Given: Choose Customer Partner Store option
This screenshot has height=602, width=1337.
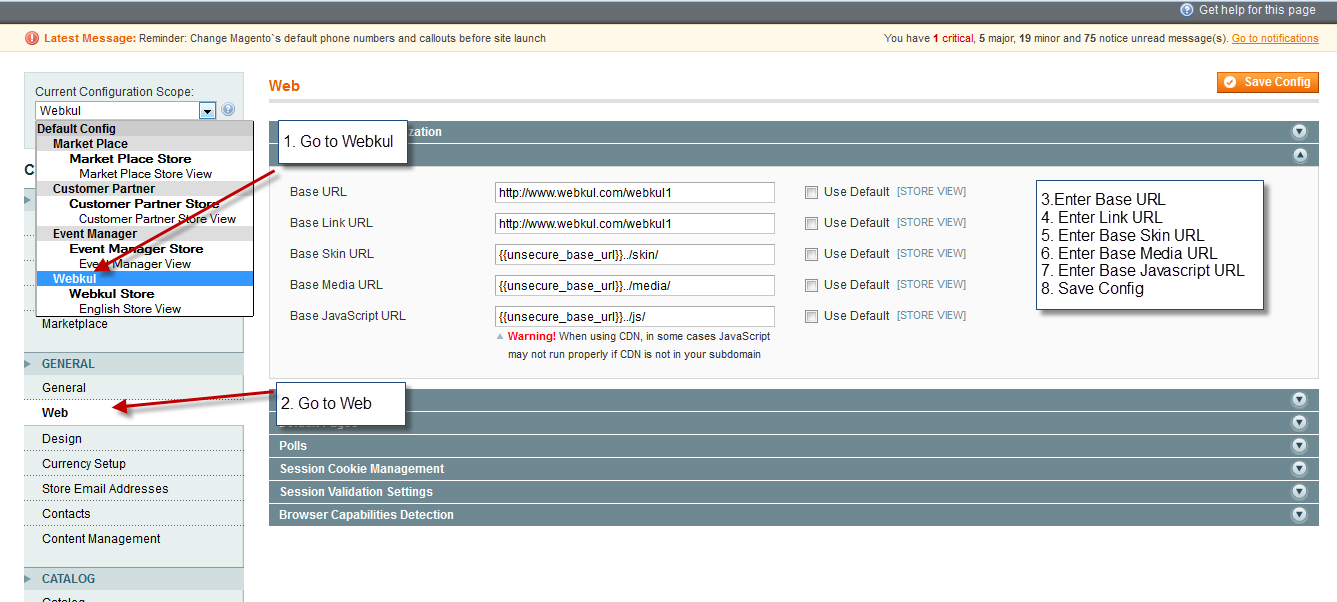Looking at the screenshot, I should coord(144,204).
